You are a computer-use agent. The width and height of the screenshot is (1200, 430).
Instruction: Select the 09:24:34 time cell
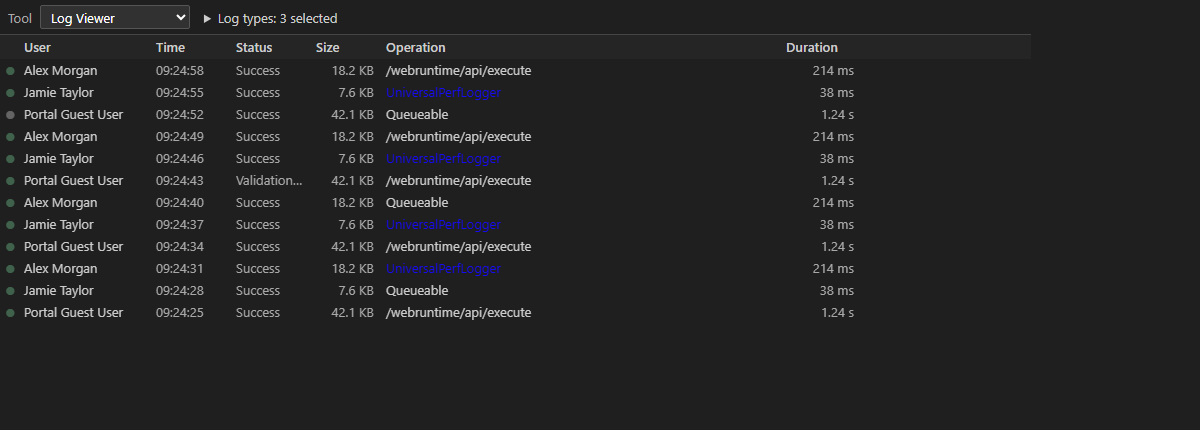click(x=180, y=247)
